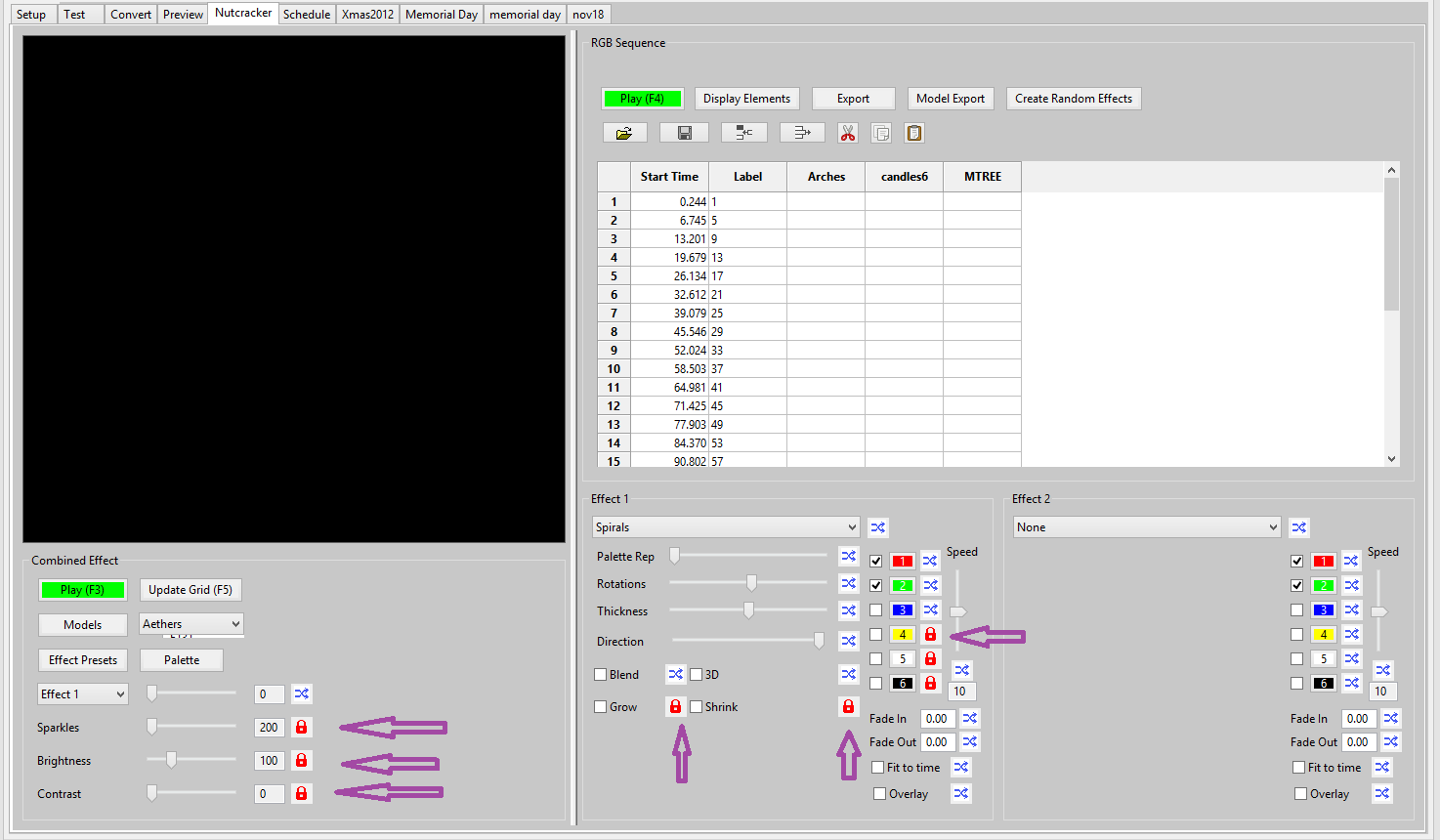The height and width of the screenshot is (840, 1440).
Task: Play combined effect with Play (F3)
Action: [x=82, y=590]
